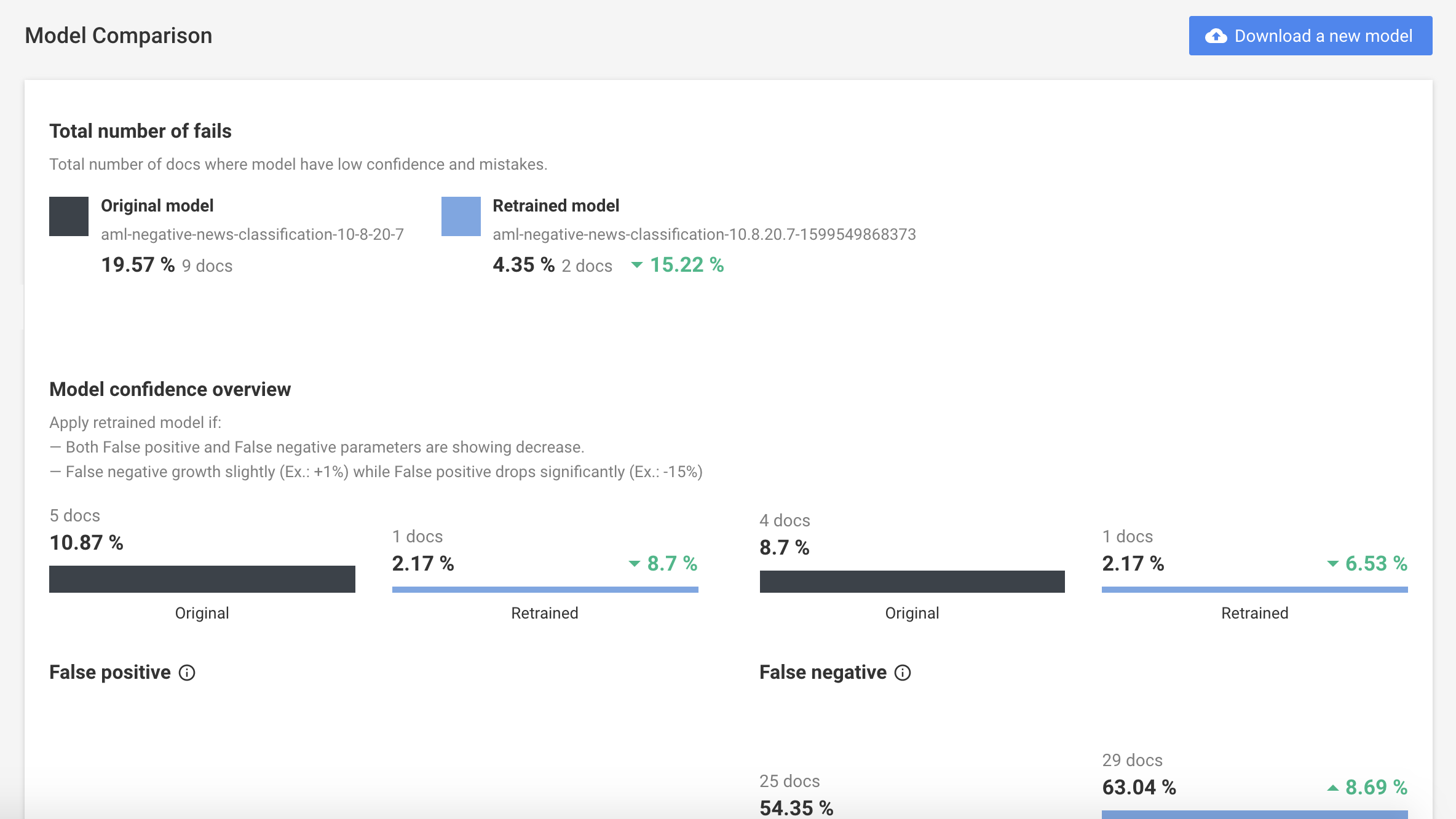Click the Model Comparison page title
This screenshot has width=1456, height=819.
point(119,36)
